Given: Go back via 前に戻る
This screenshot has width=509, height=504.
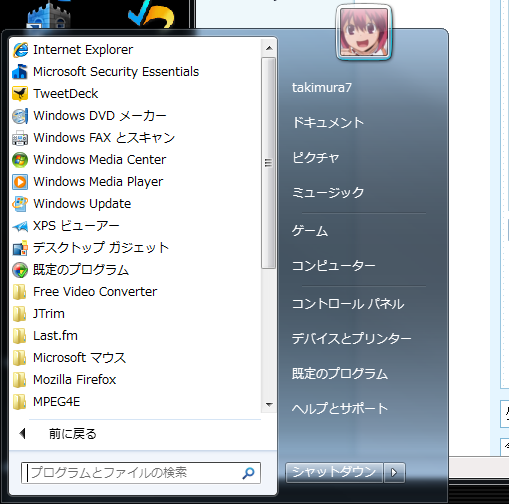Looking at the screenshot, I should (73, 434).
